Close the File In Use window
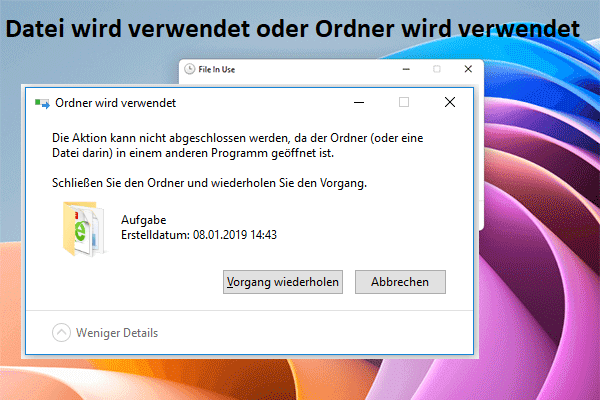This screenshot has height=400, width=600. pos(468,69)
